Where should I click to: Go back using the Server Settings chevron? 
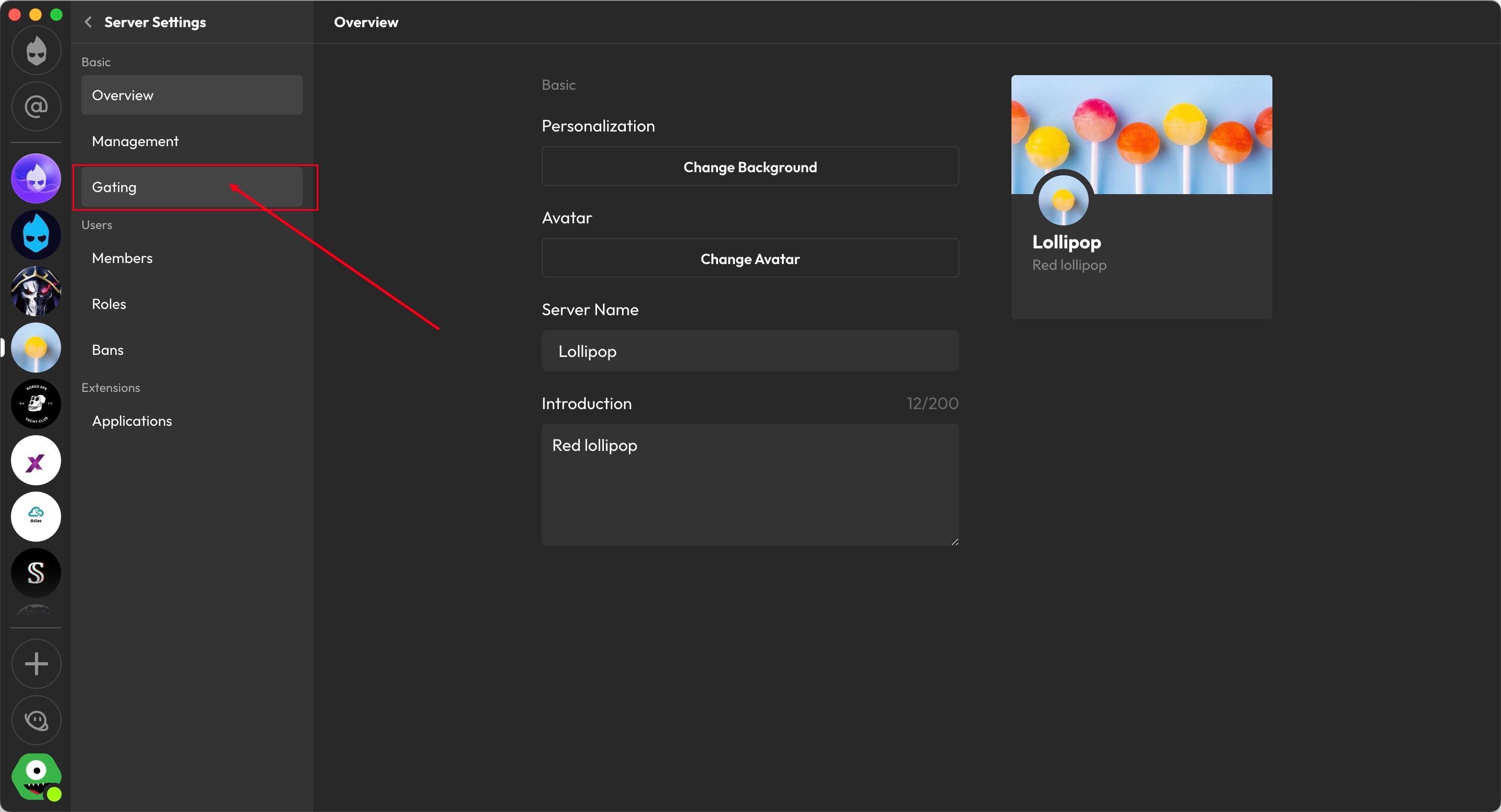[88, 22]
